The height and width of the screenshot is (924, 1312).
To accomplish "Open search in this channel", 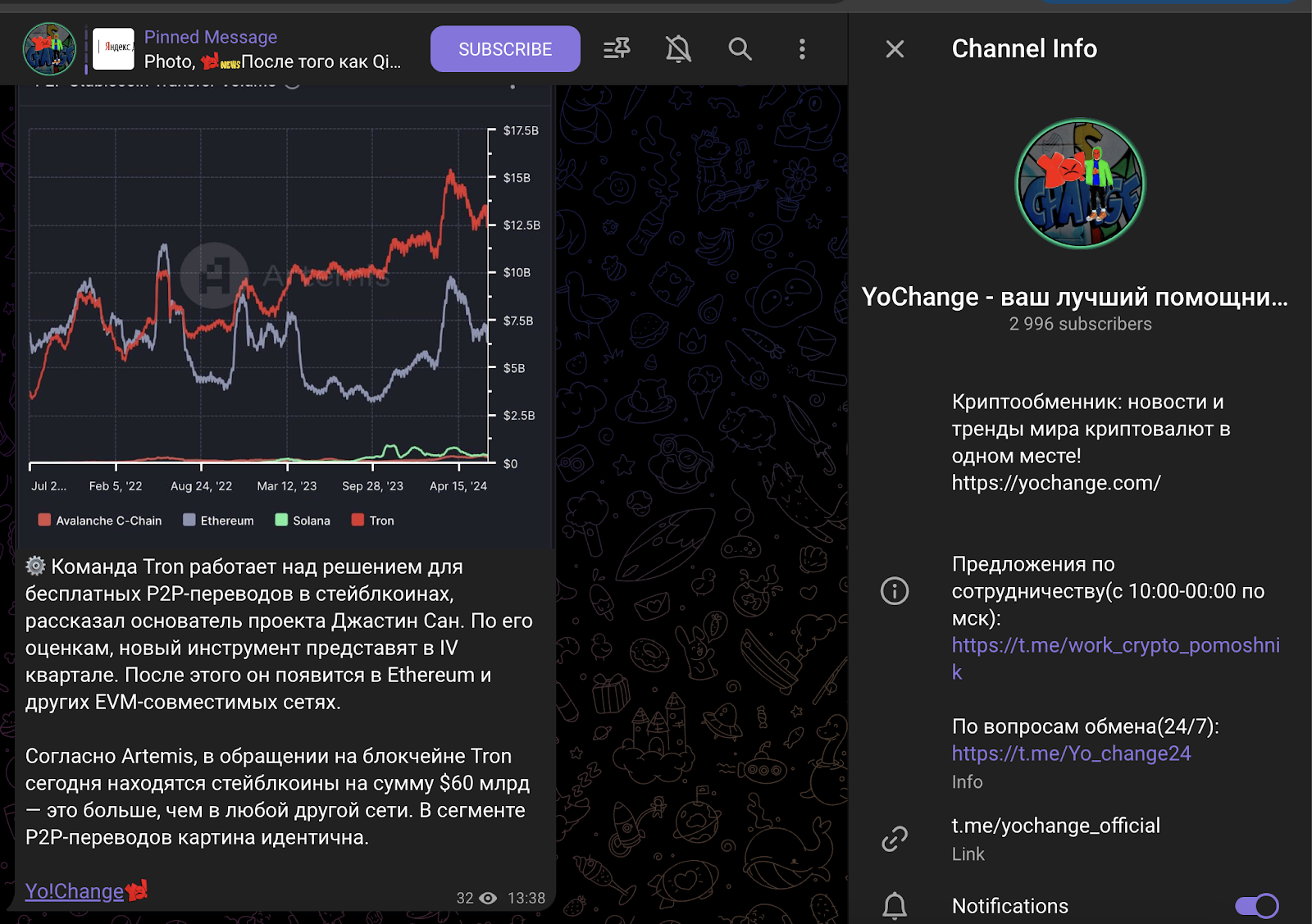I will point(740,49).
